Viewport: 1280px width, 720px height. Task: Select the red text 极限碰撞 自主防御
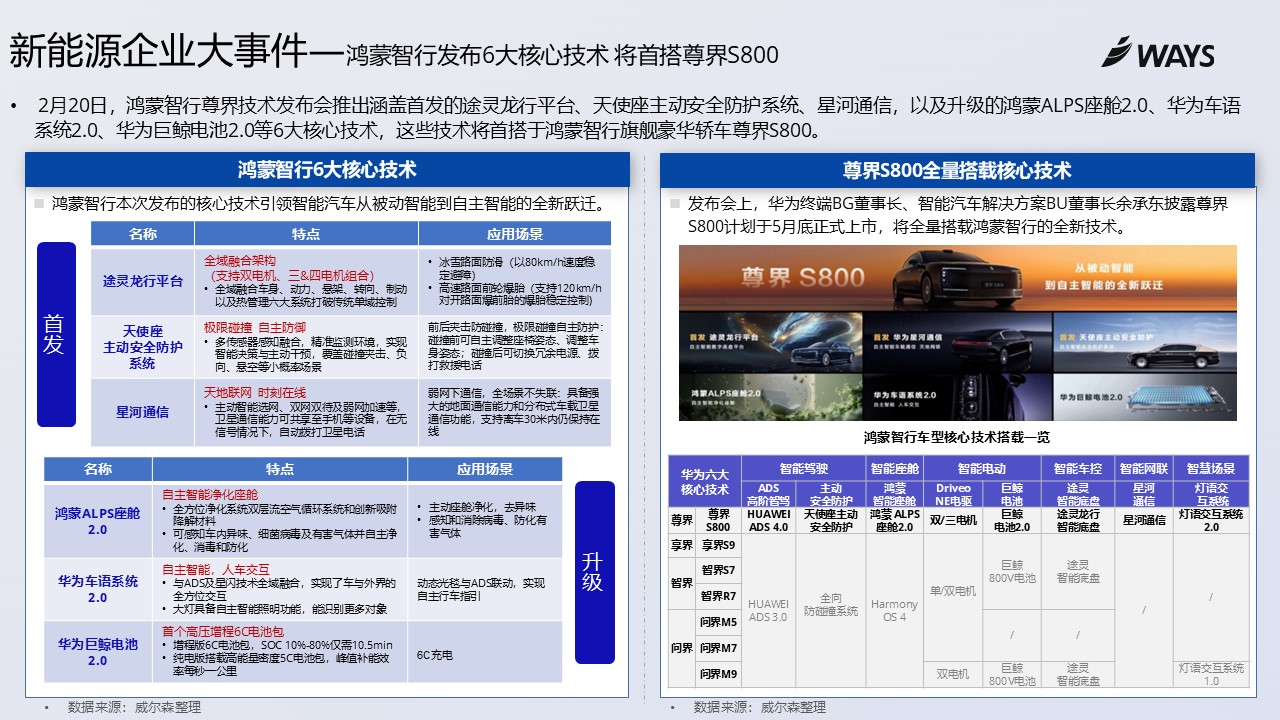pyautogui.click(x=255, y=327)
